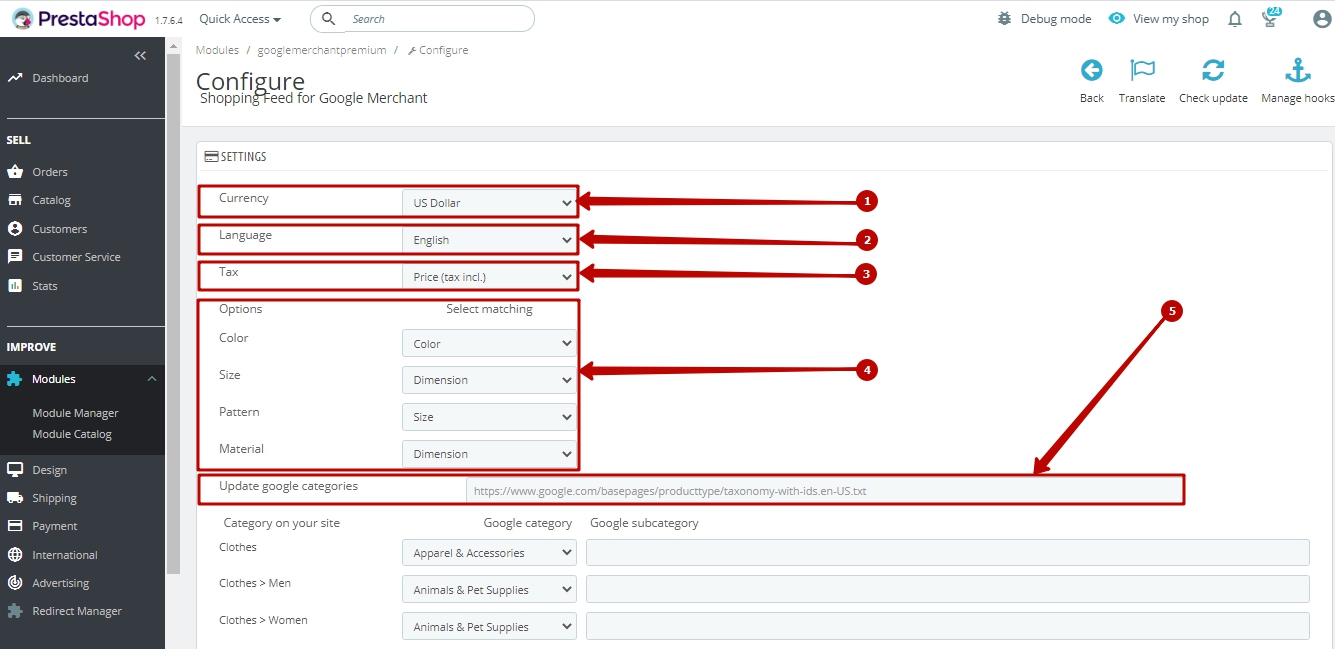Image resolution: width=1335 pixels, height=649 pixels.
Task: Open the Tax price dropdown
Action: (489, 276)
